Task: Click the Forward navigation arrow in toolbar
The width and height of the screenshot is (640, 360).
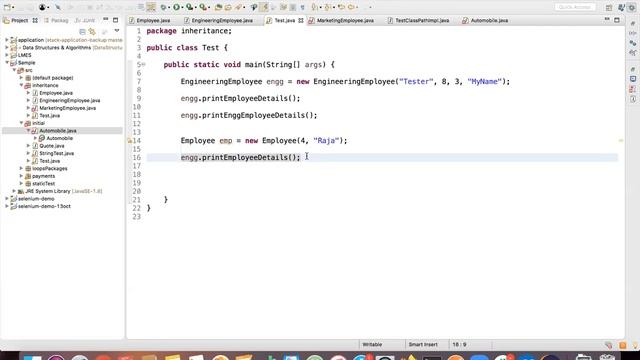Action: [x=351, y=7]
